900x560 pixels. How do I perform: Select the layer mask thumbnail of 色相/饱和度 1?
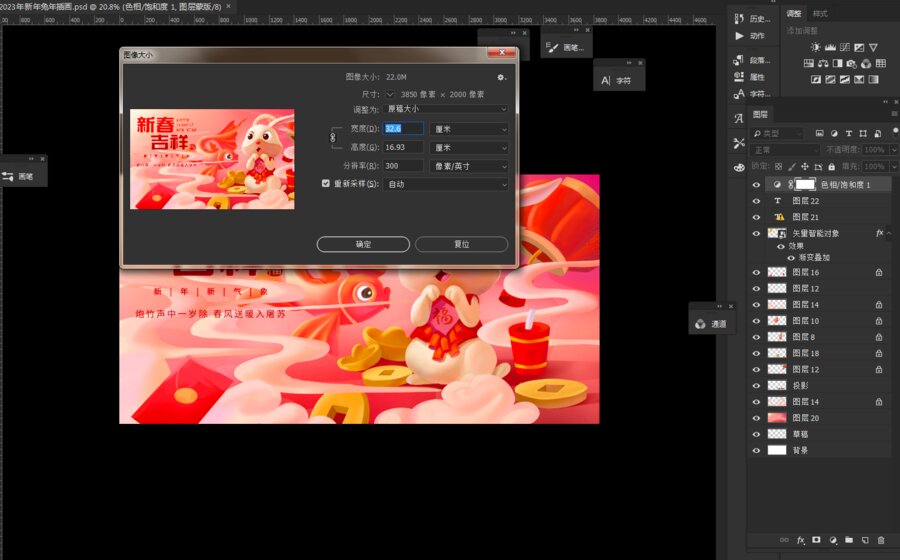[x=805, y=184]
